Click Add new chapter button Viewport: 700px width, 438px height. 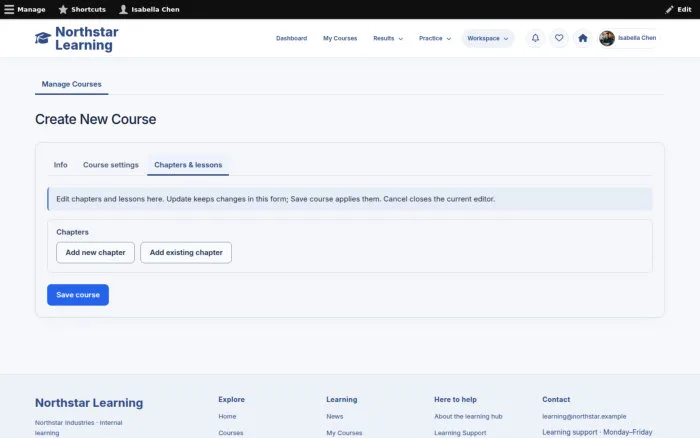(x=96, y=253)
